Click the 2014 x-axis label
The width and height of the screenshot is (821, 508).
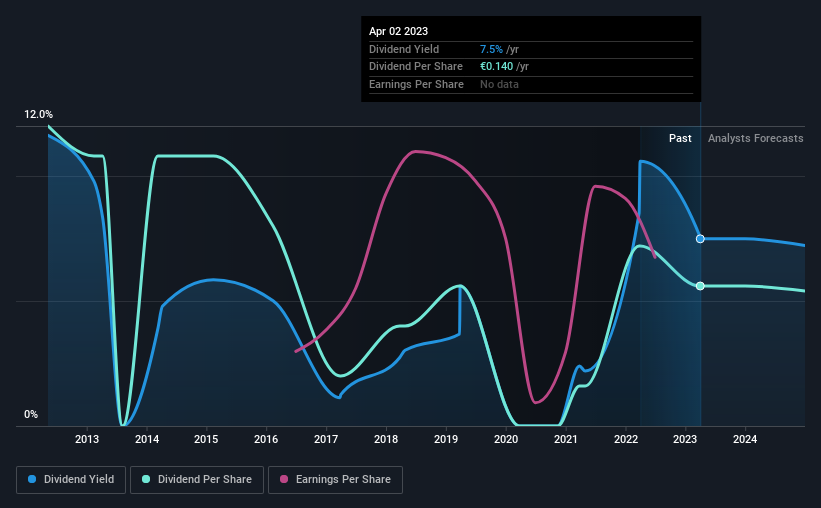click(x=147, y=439)
